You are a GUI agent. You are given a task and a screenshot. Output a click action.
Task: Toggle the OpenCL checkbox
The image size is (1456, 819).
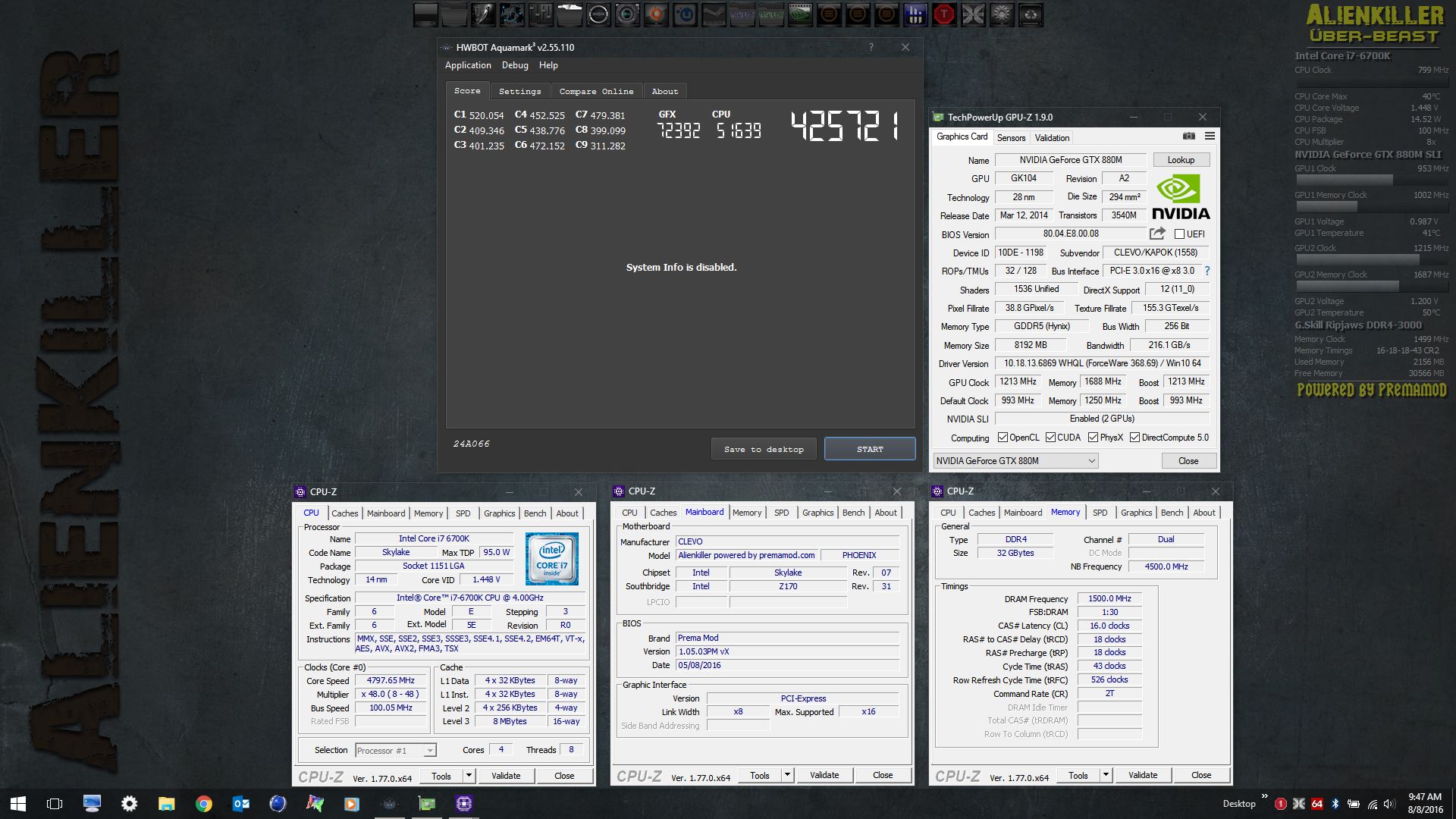coord(1003,438)
